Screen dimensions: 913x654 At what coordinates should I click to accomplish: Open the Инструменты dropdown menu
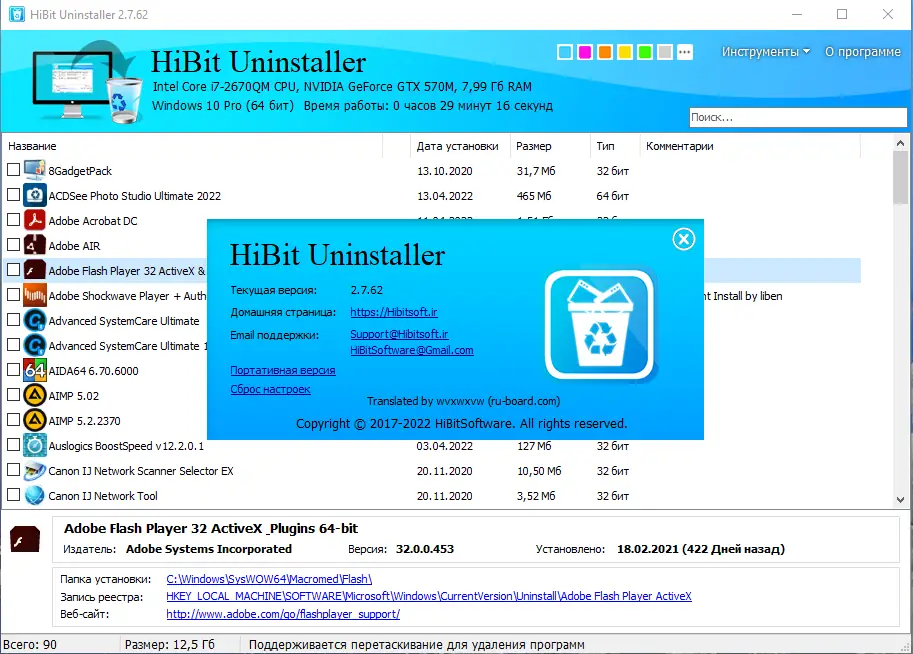(766, 52)
